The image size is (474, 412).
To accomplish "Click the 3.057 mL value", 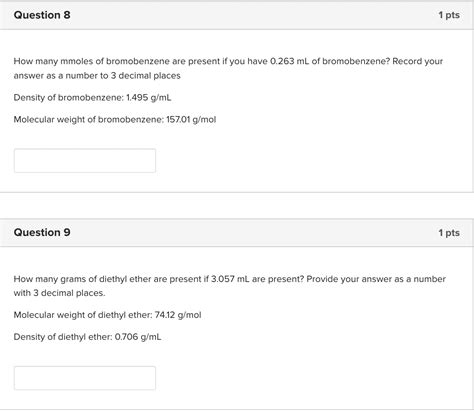I will pyautogui.click(x=230, y=279).
